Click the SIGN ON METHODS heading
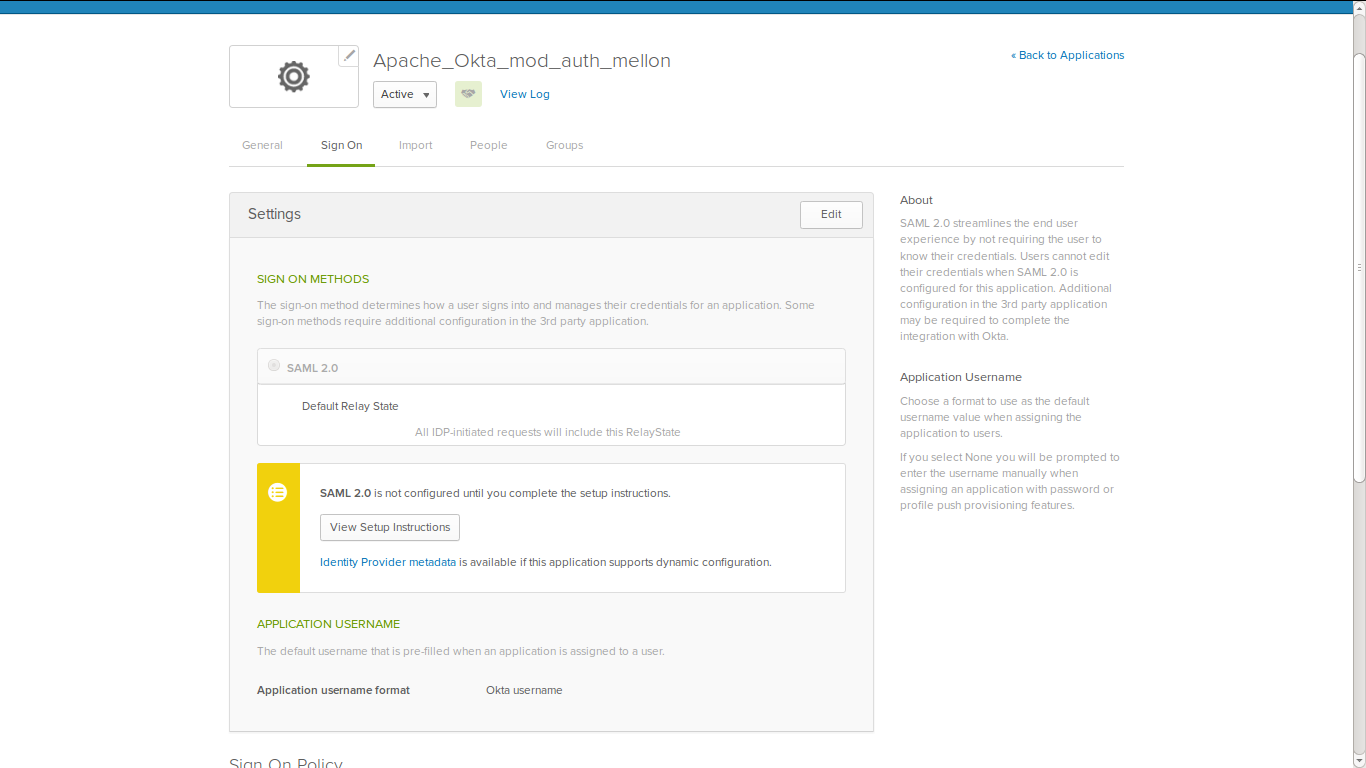The height and width of the screenshot is (768, 1366). 313,279
